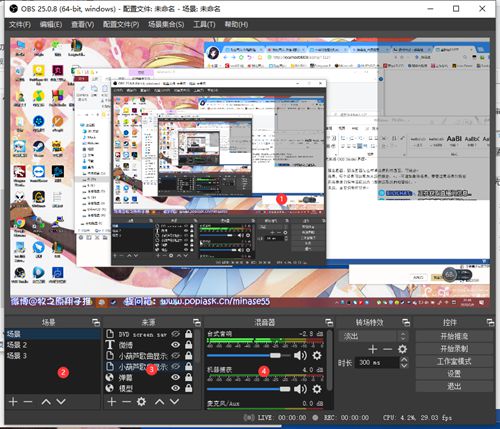Undock the 控件 panel via float icon
Screen dimensions: 500x429
tap(490, 322)
